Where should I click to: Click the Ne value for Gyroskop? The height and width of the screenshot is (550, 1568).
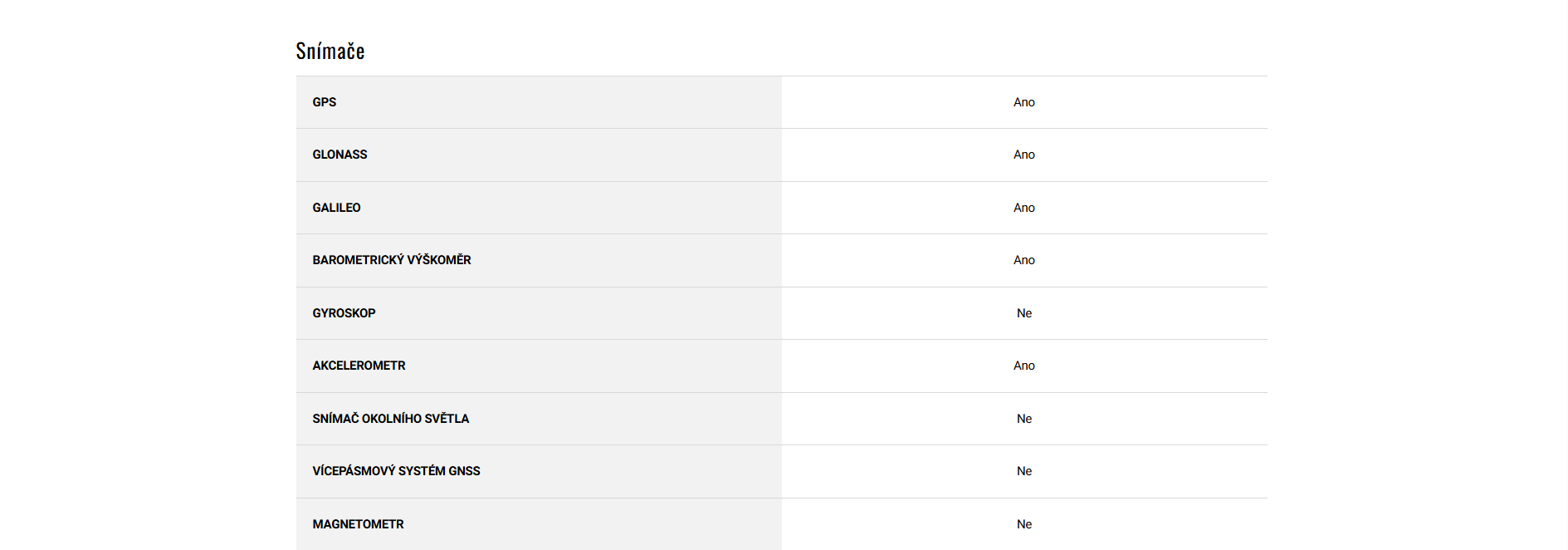(1024, 313)
